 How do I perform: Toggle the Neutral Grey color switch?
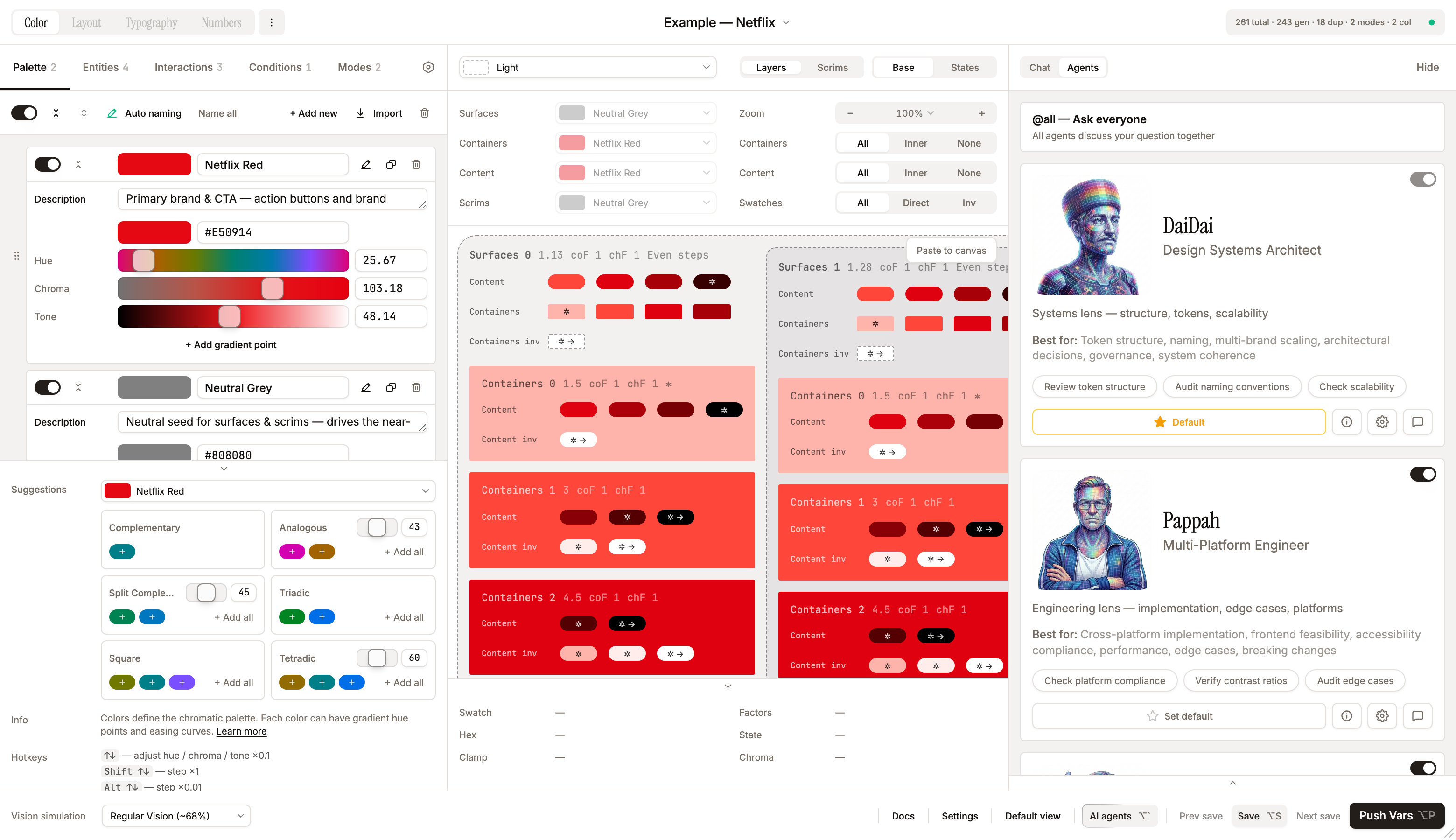click(x=47, y=387)
